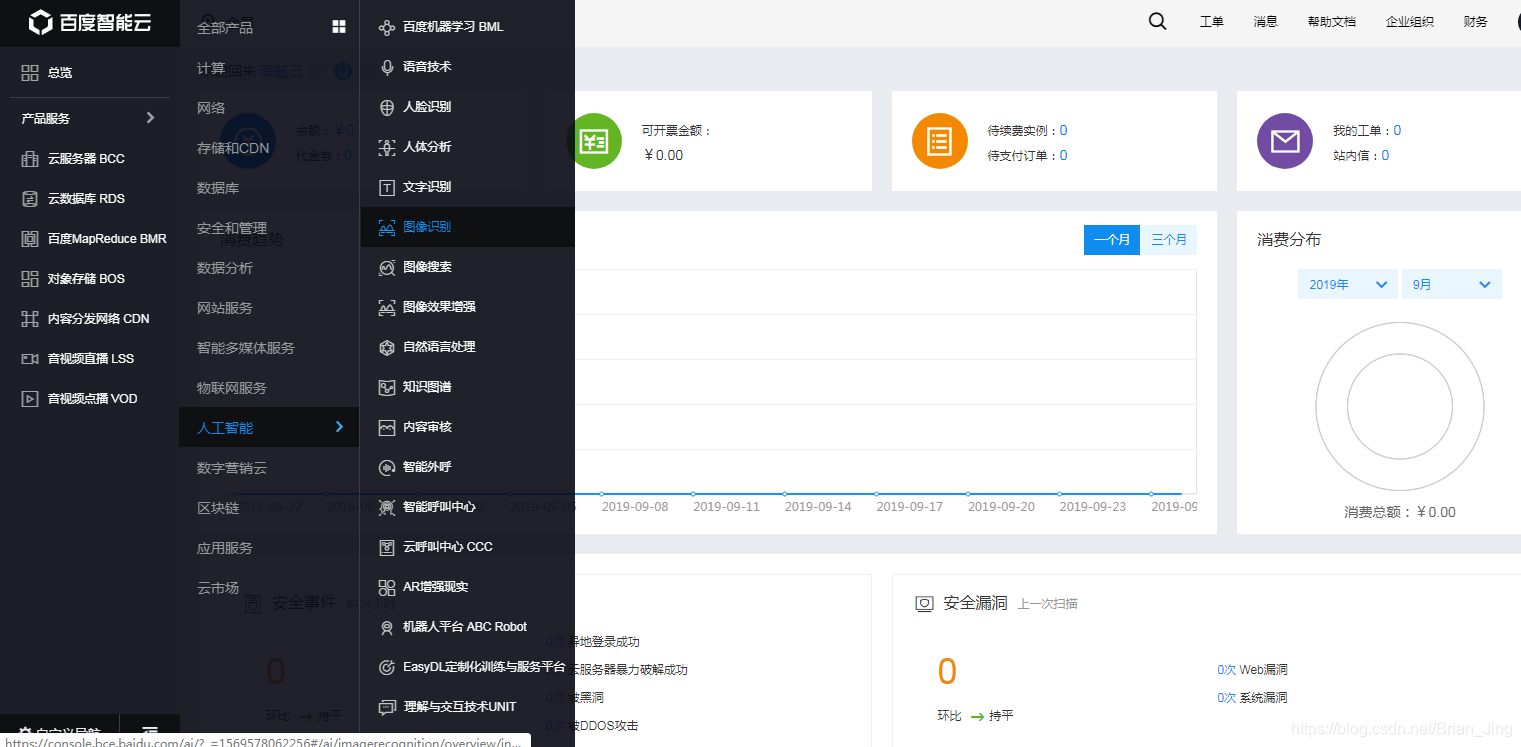Screen dimensions: 1521x747
Task: Expand the 人工智能 submenu arrow
Action: [x=339, y=427]
